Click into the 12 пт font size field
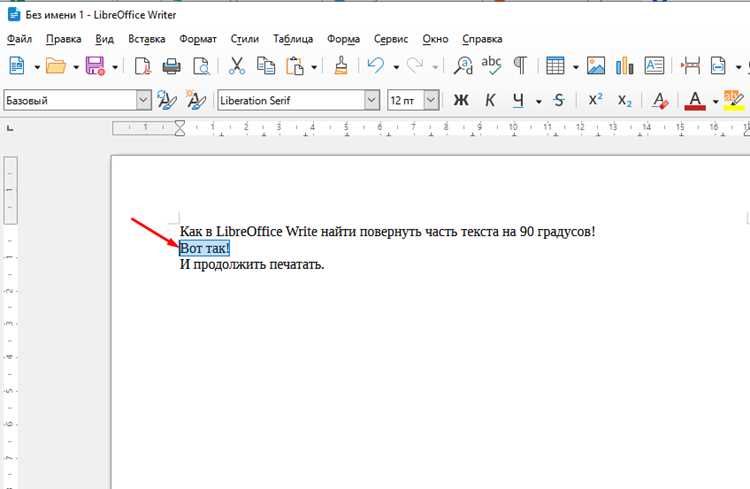This screenshot has width=750, height=489. [x=406, y=100]
